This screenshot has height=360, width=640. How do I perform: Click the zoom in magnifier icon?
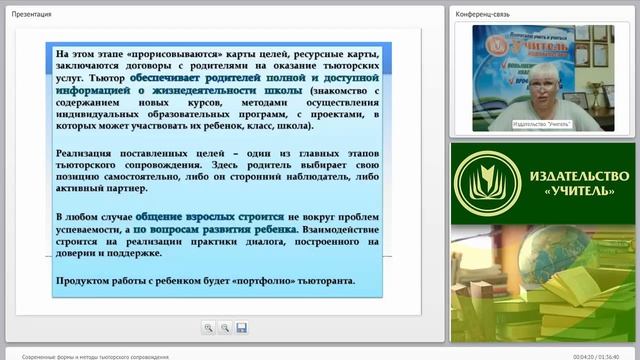(208, 328)
